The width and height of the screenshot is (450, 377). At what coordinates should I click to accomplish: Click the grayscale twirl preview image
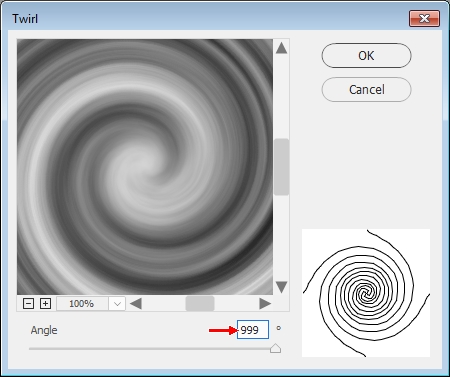[x=145, y=167]
